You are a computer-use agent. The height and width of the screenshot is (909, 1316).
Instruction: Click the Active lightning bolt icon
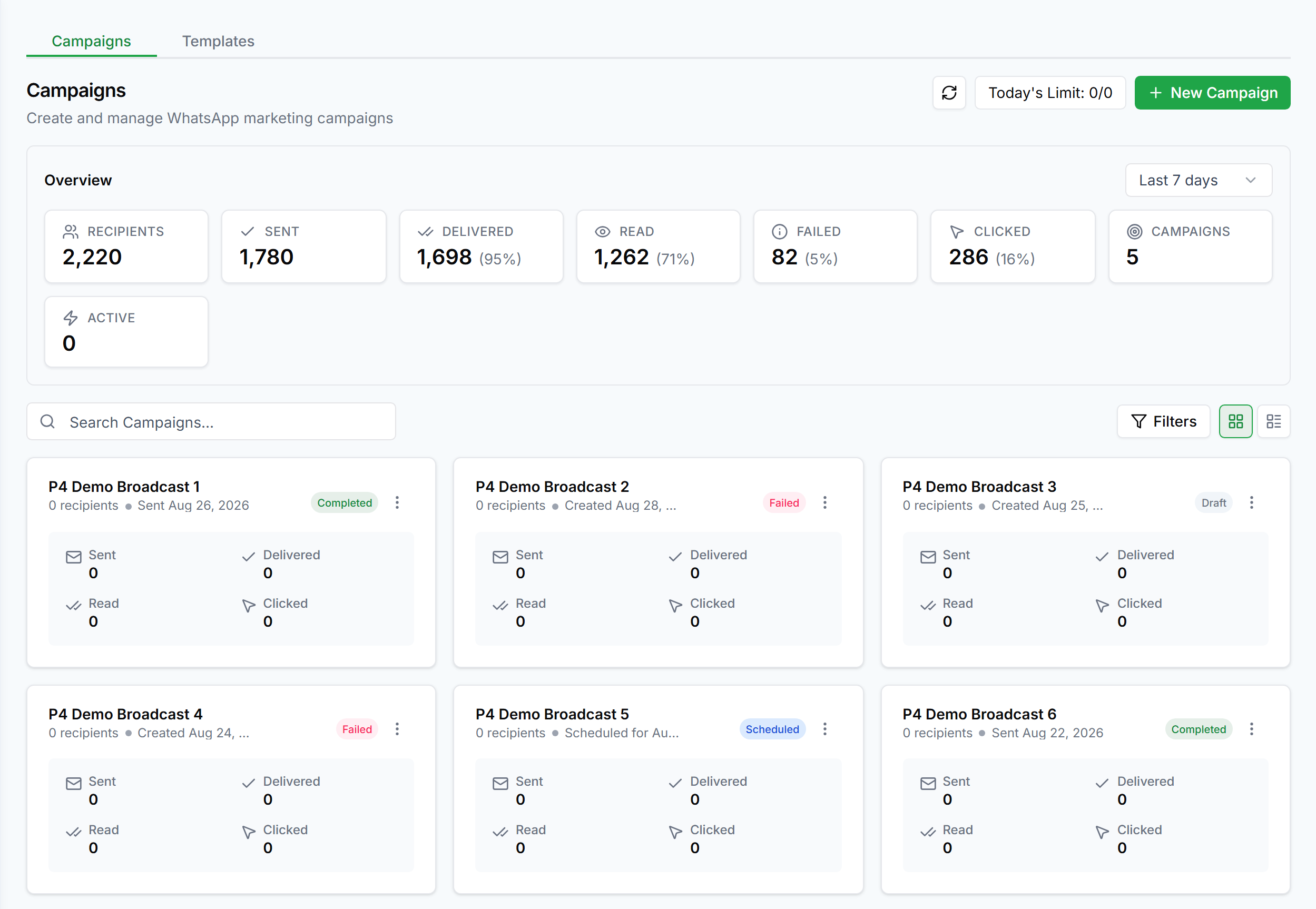[71, 318]
